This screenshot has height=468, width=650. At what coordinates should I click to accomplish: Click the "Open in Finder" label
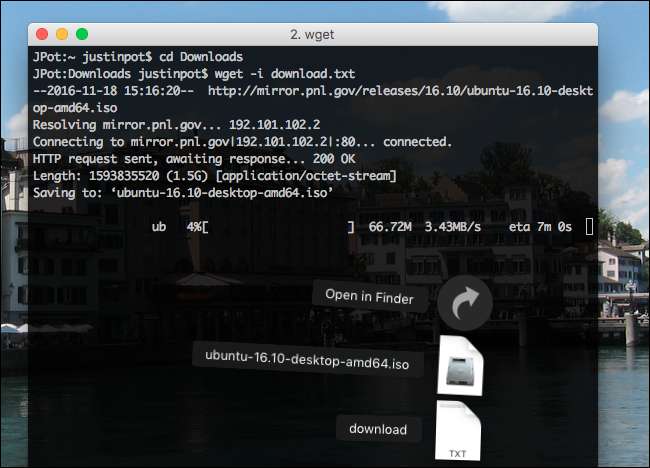[x=369, y=296]
